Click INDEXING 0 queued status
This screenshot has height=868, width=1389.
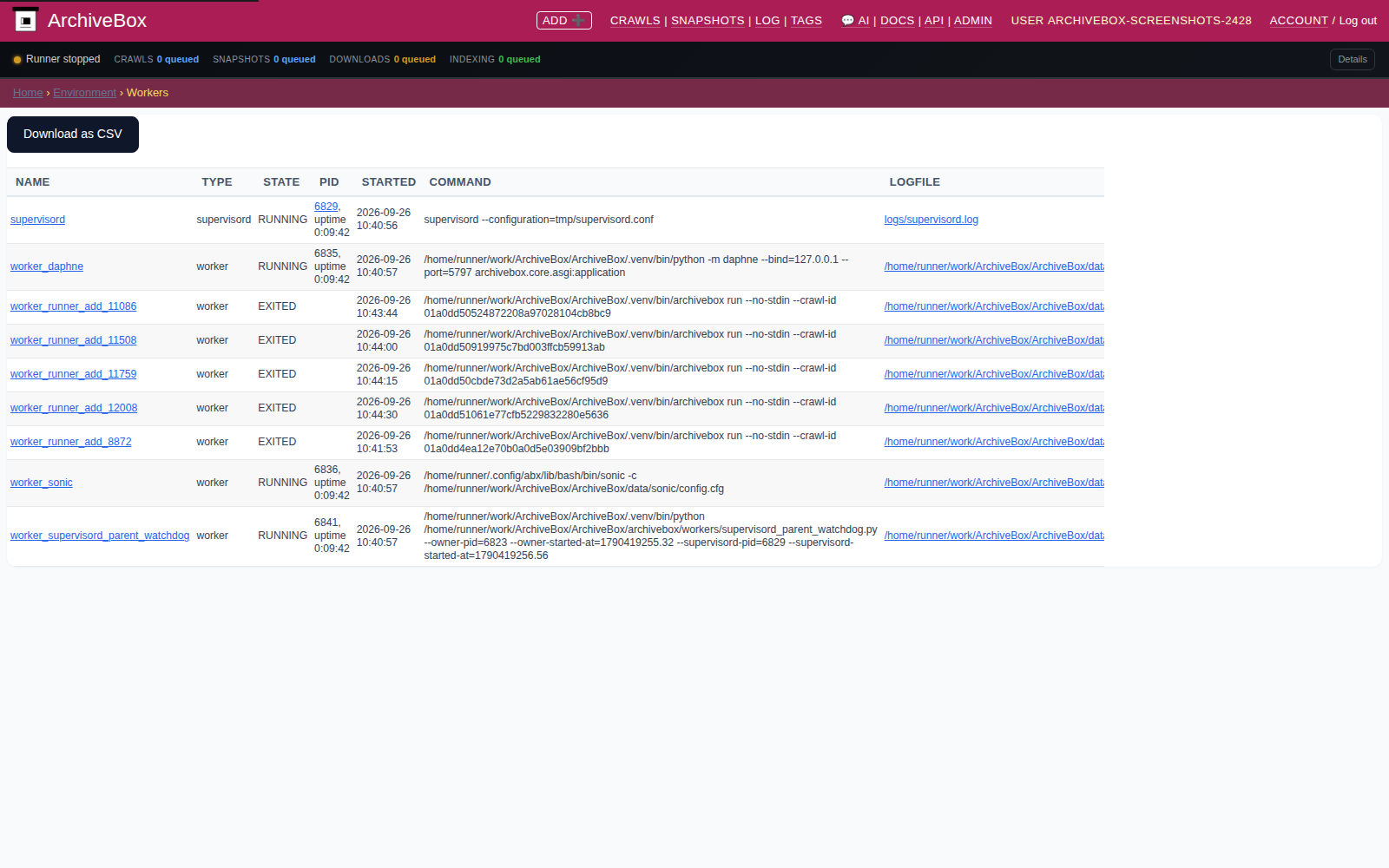(495, 60)
